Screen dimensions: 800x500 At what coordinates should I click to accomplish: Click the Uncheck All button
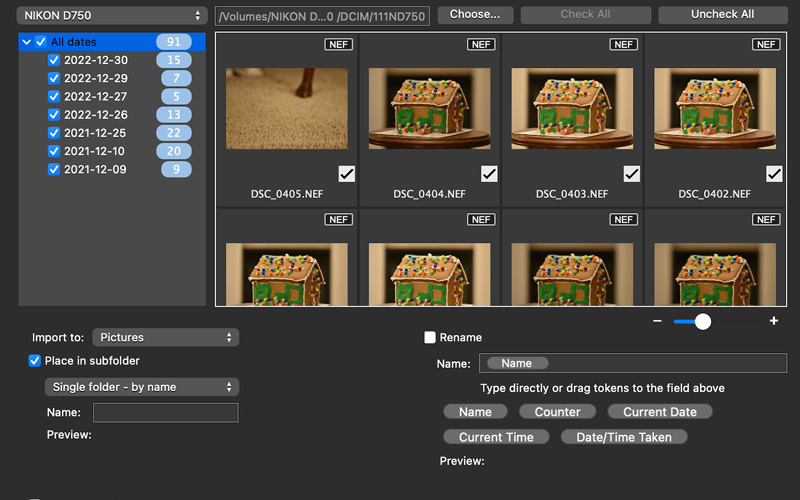pyautogui.click(x=722, y=15)
